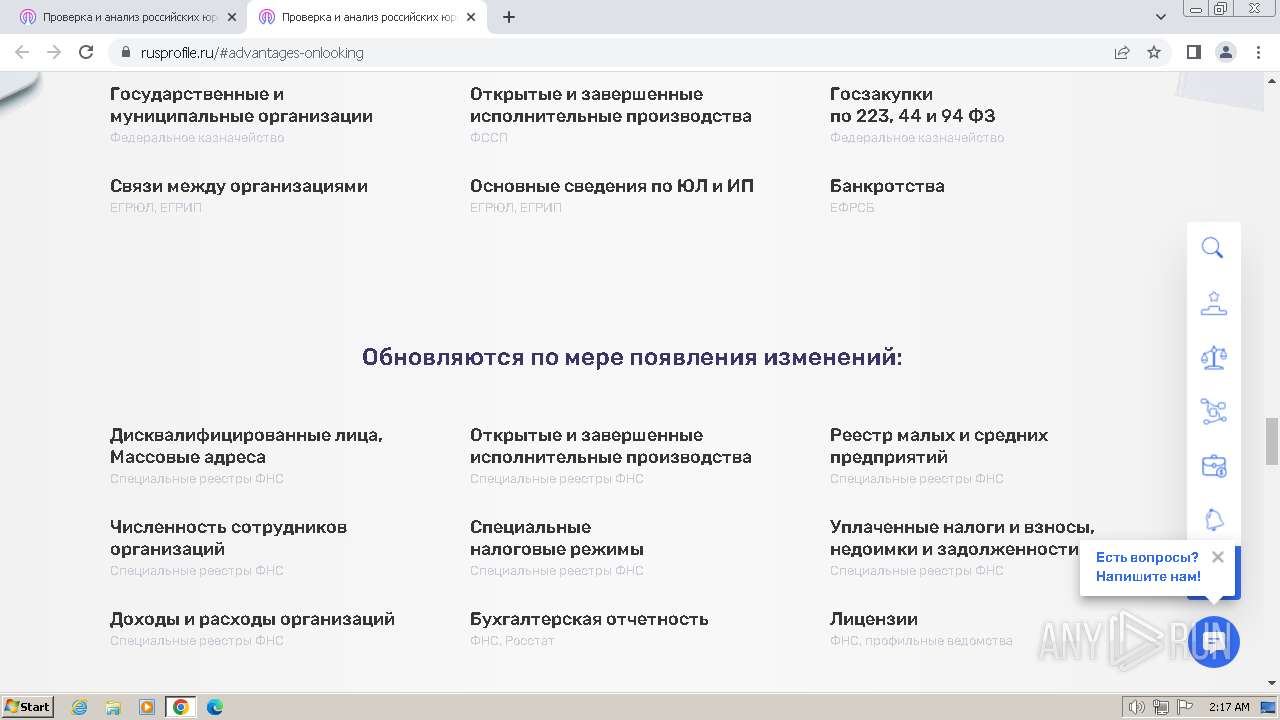Image resolution: width=1280 pixels, height=720 pixels.
Task: Toggle the browser side panel
Action: coord(1193,52)
